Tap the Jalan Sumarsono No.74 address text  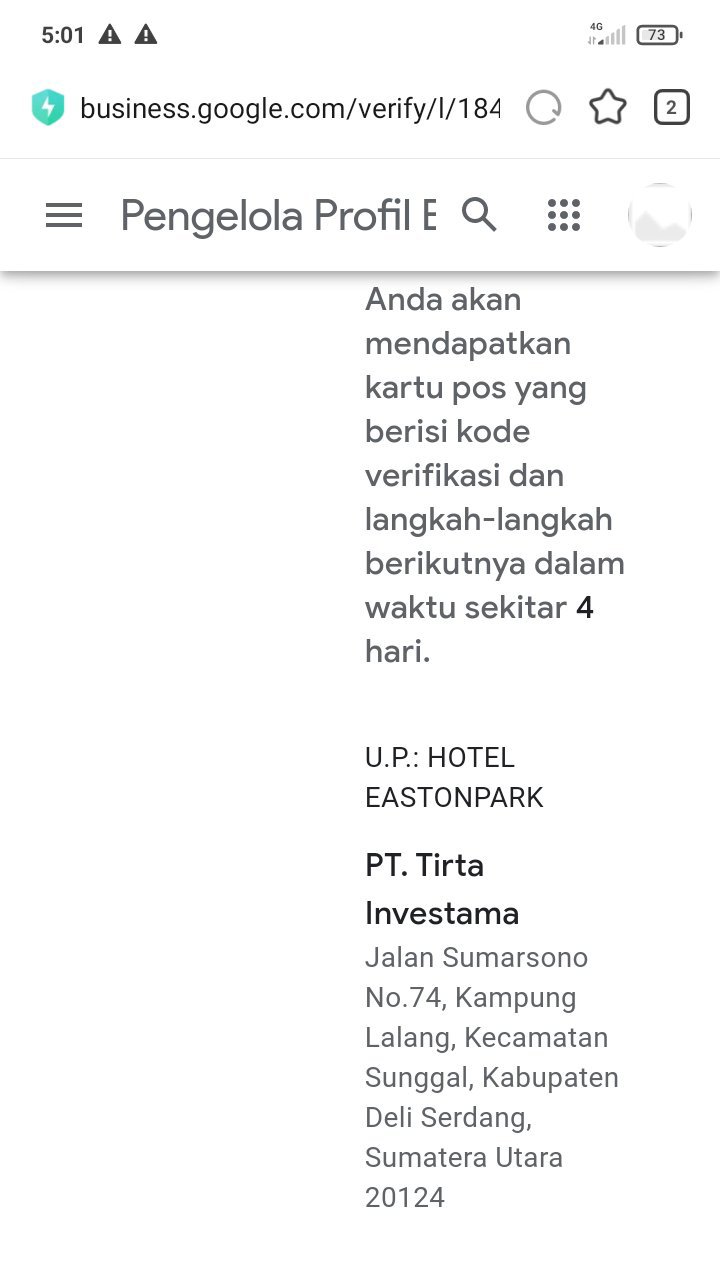pyautogui.click(x=491, y=1077)
